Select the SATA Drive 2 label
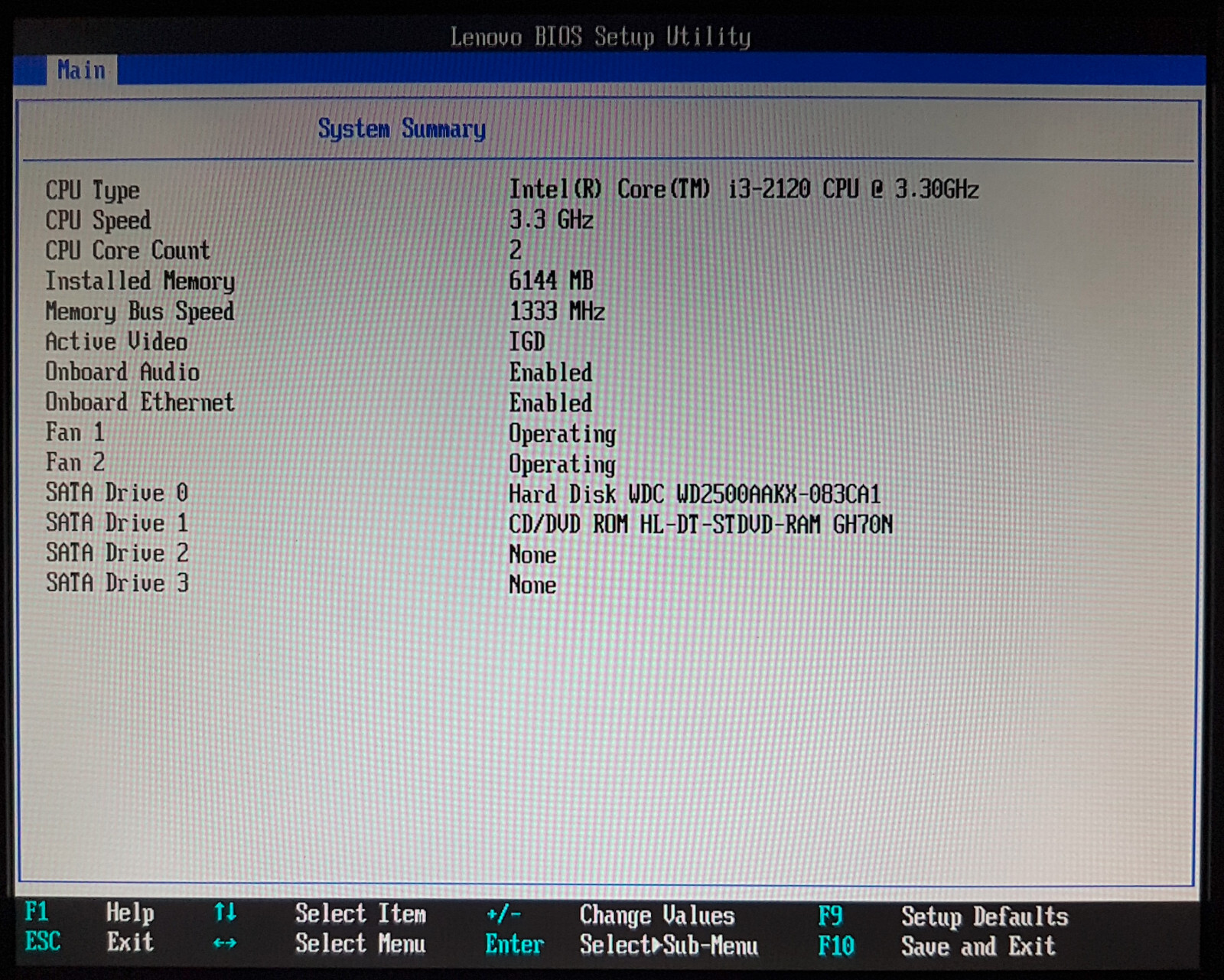 click(x=117, y=552)
